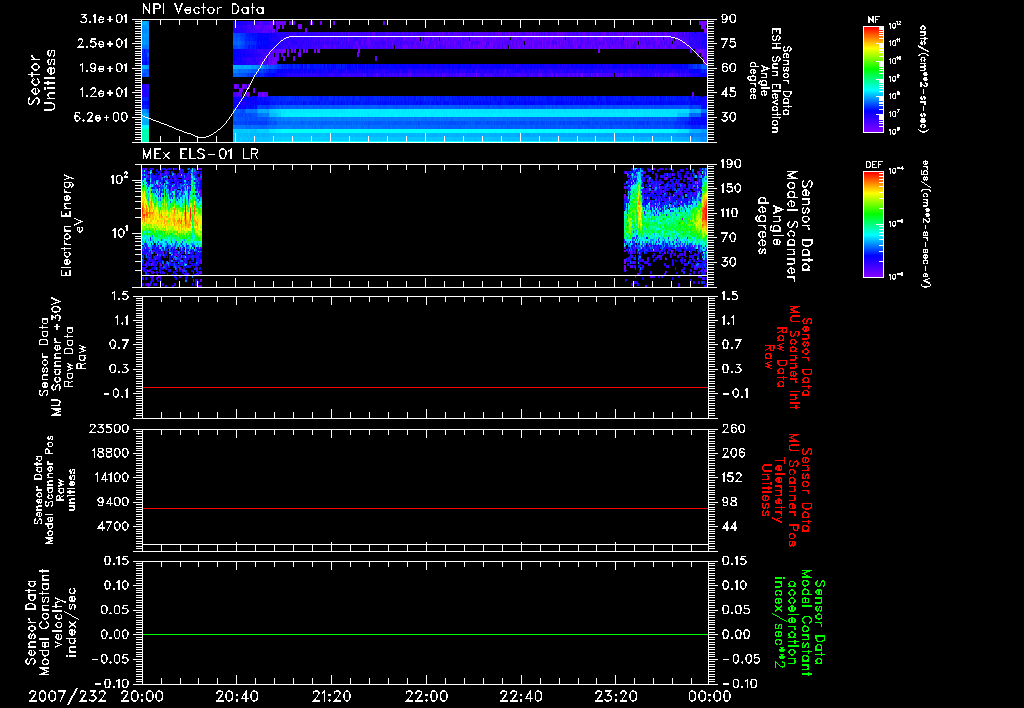1024x708 pixels.
Task: Click the NF color scale bar
Action: point(873,78)
